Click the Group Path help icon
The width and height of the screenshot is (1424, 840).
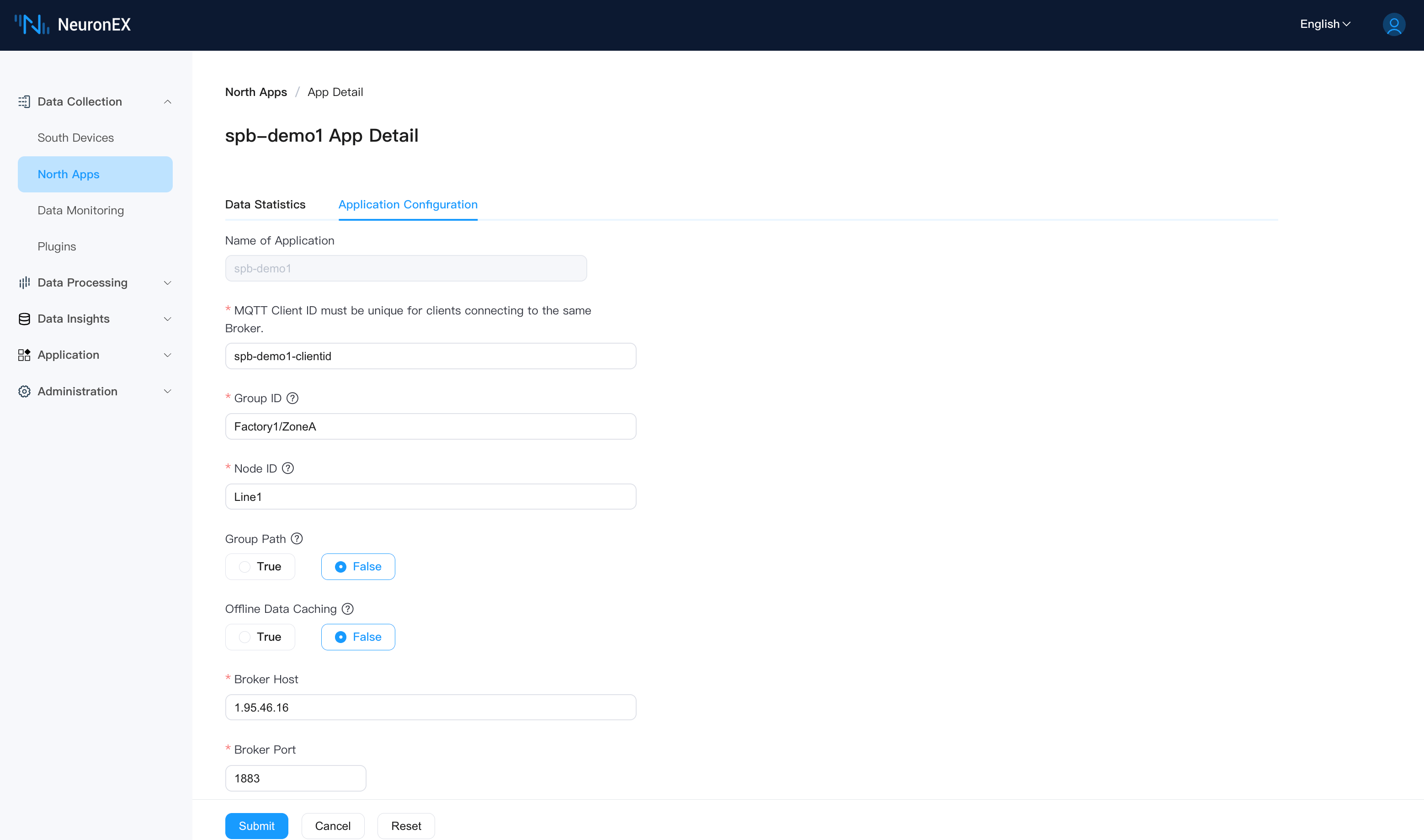click(297, 538)
